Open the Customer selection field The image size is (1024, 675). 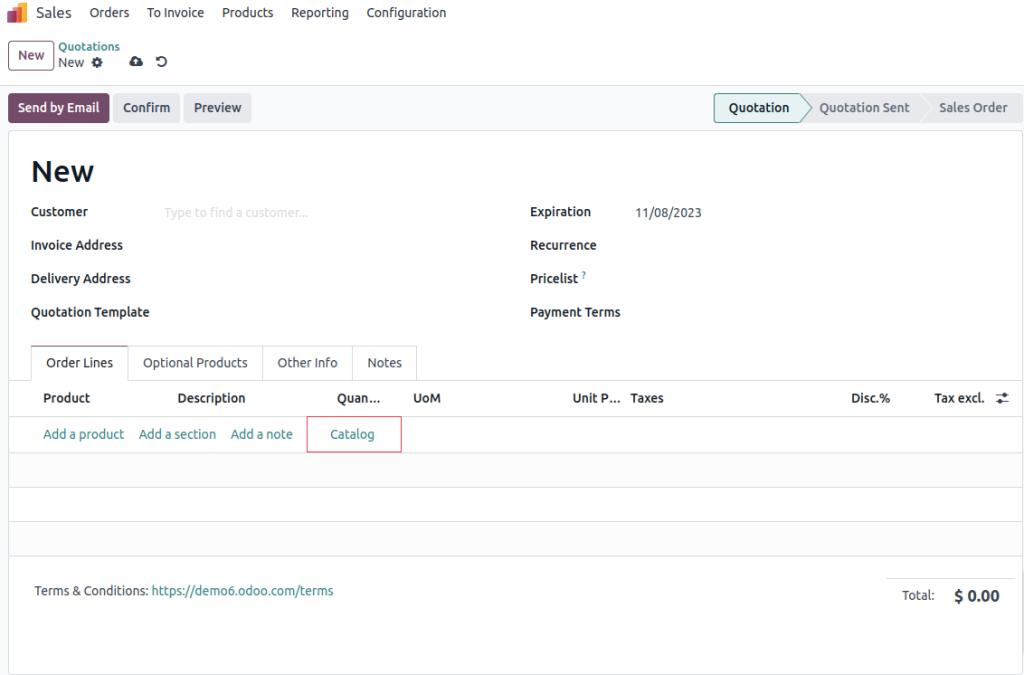tap(235, 212)
